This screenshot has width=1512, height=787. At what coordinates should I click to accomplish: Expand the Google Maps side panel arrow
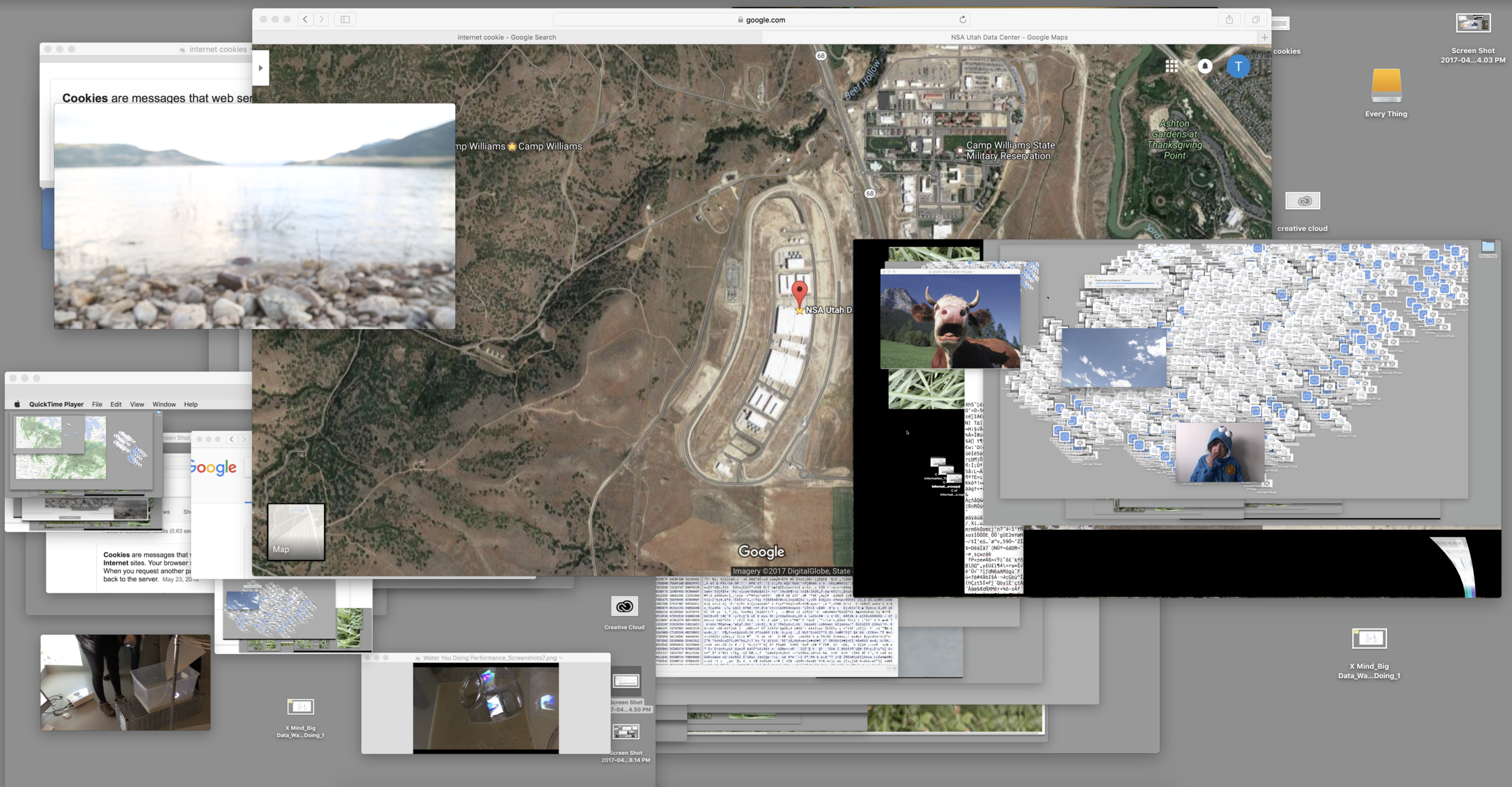261,68
